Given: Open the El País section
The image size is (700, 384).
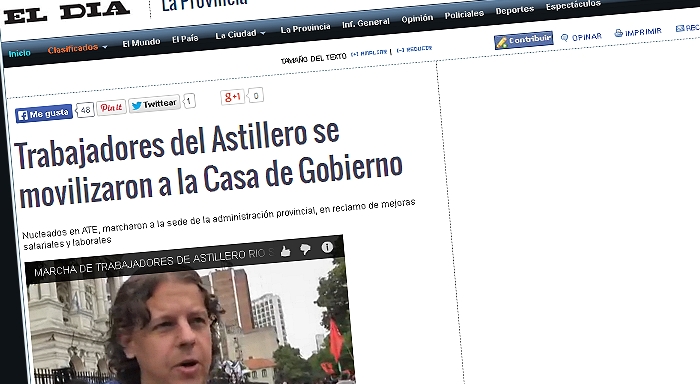Looking at the screenshot, I should 185,39.
